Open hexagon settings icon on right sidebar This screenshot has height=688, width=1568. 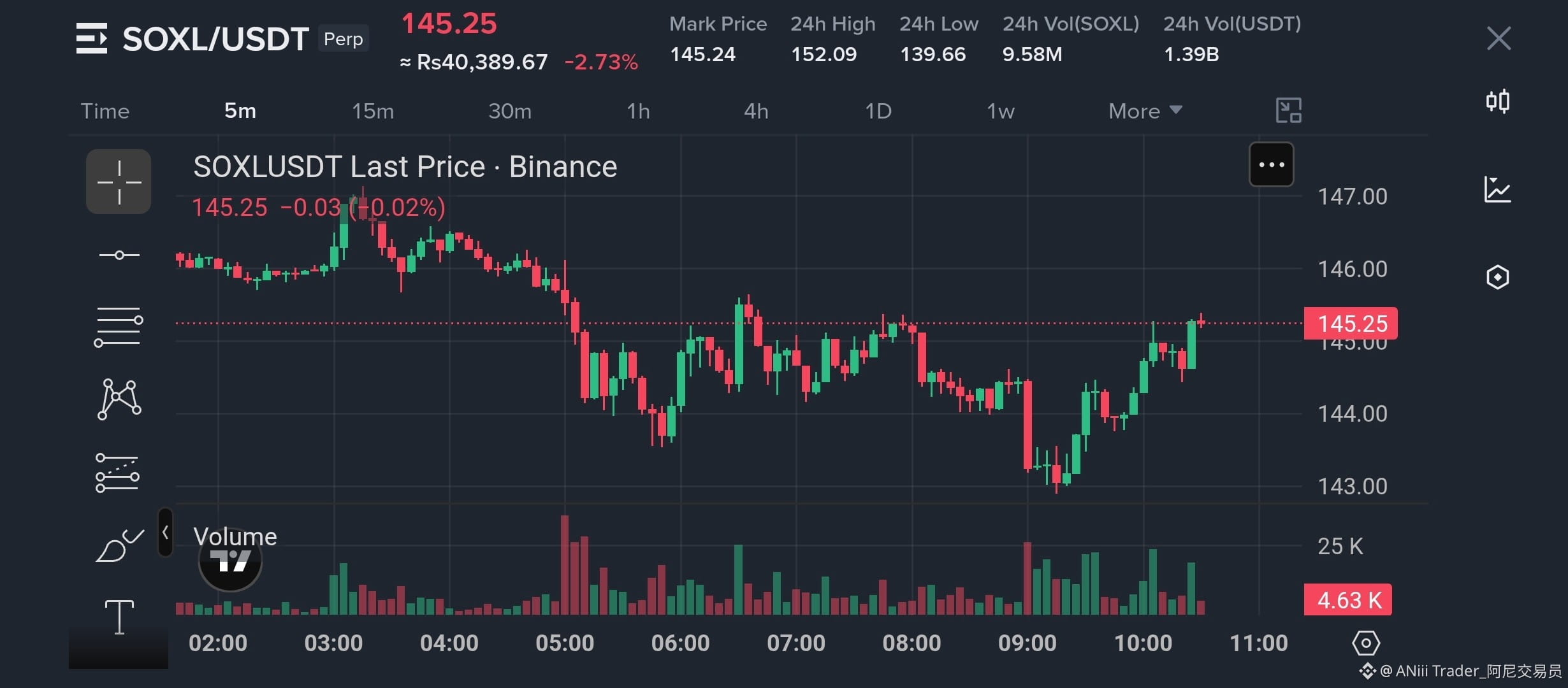coord(1498,277)
